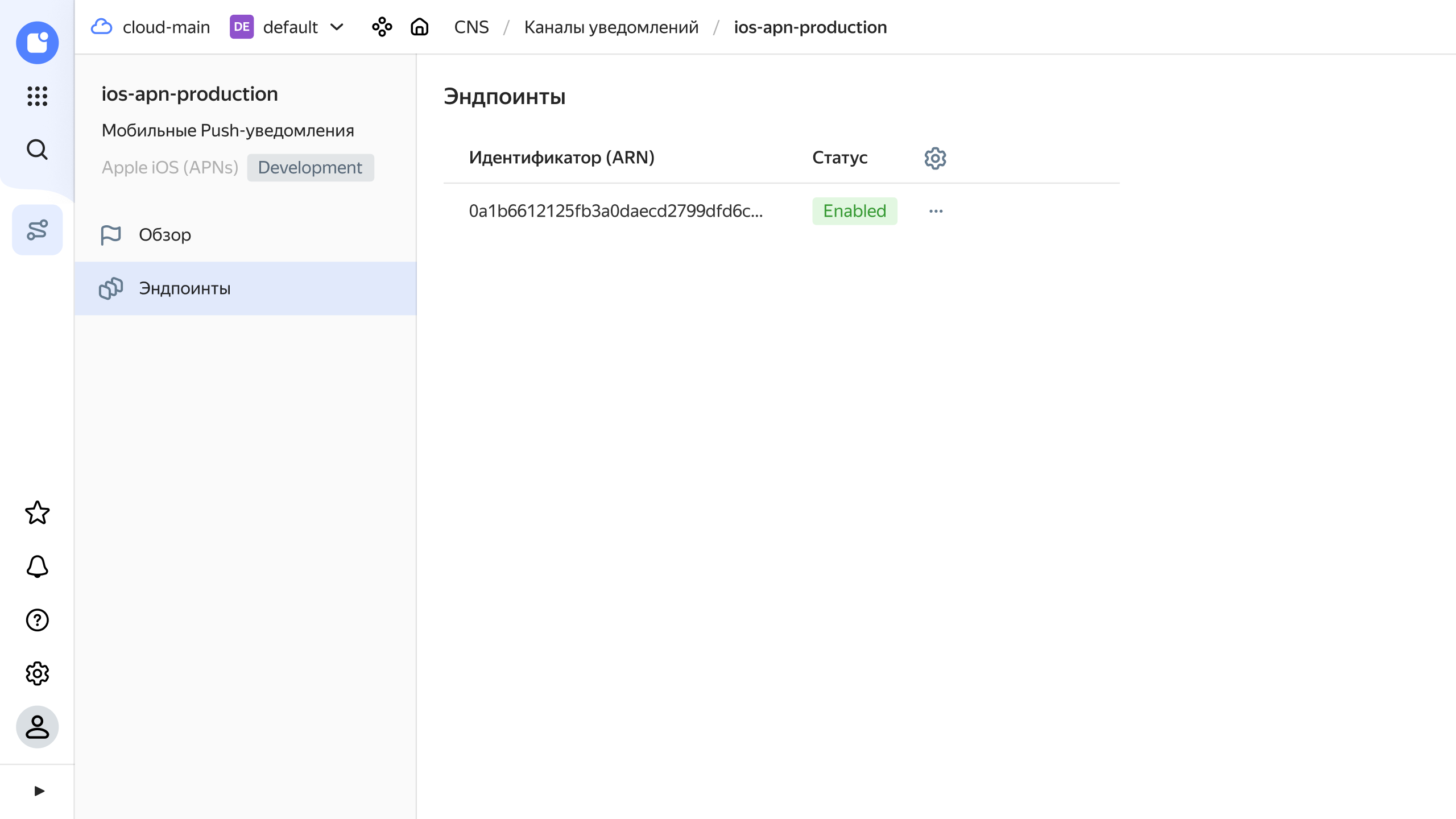Open the default folder link
1456x819 pixels.
[x=290, y=27]
